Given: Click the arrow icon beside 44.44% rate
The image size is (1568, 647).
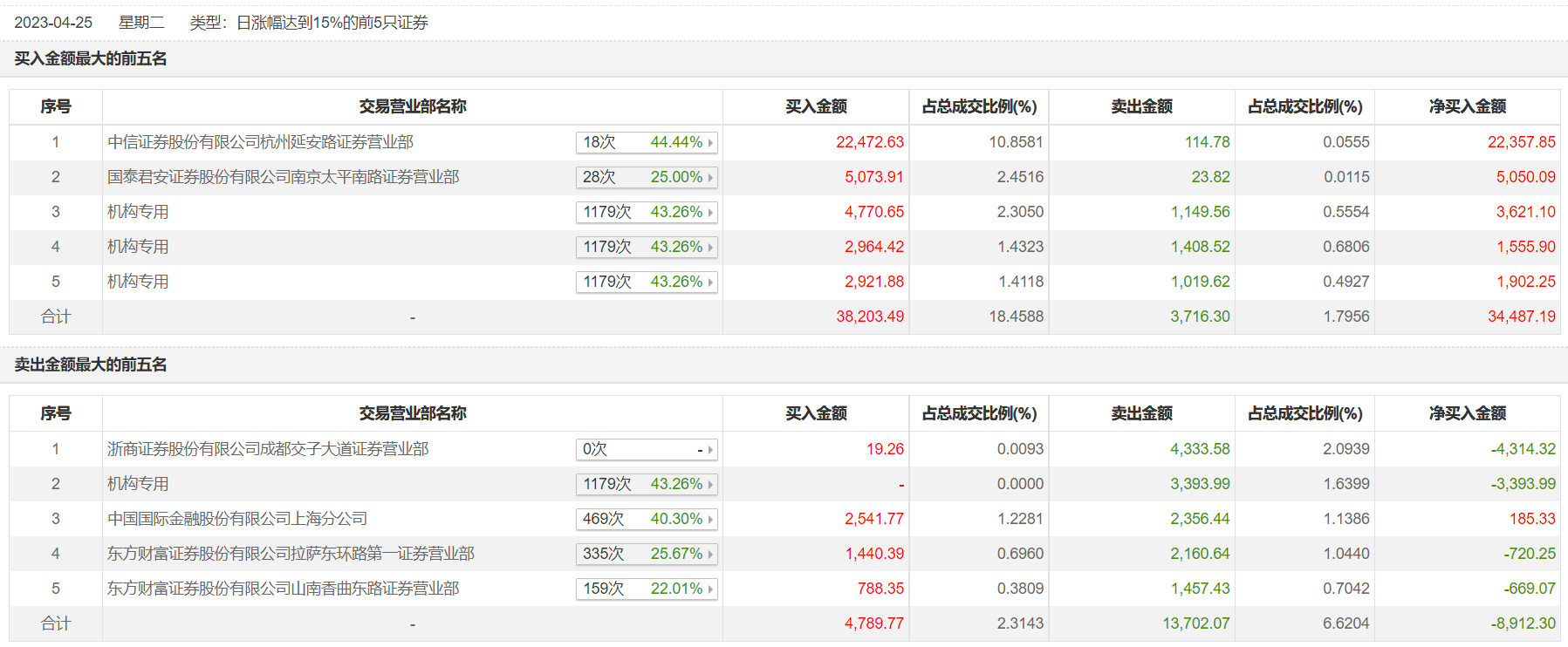Looking at the screenshot, I should pyautogui.click(x=710, y=142).
